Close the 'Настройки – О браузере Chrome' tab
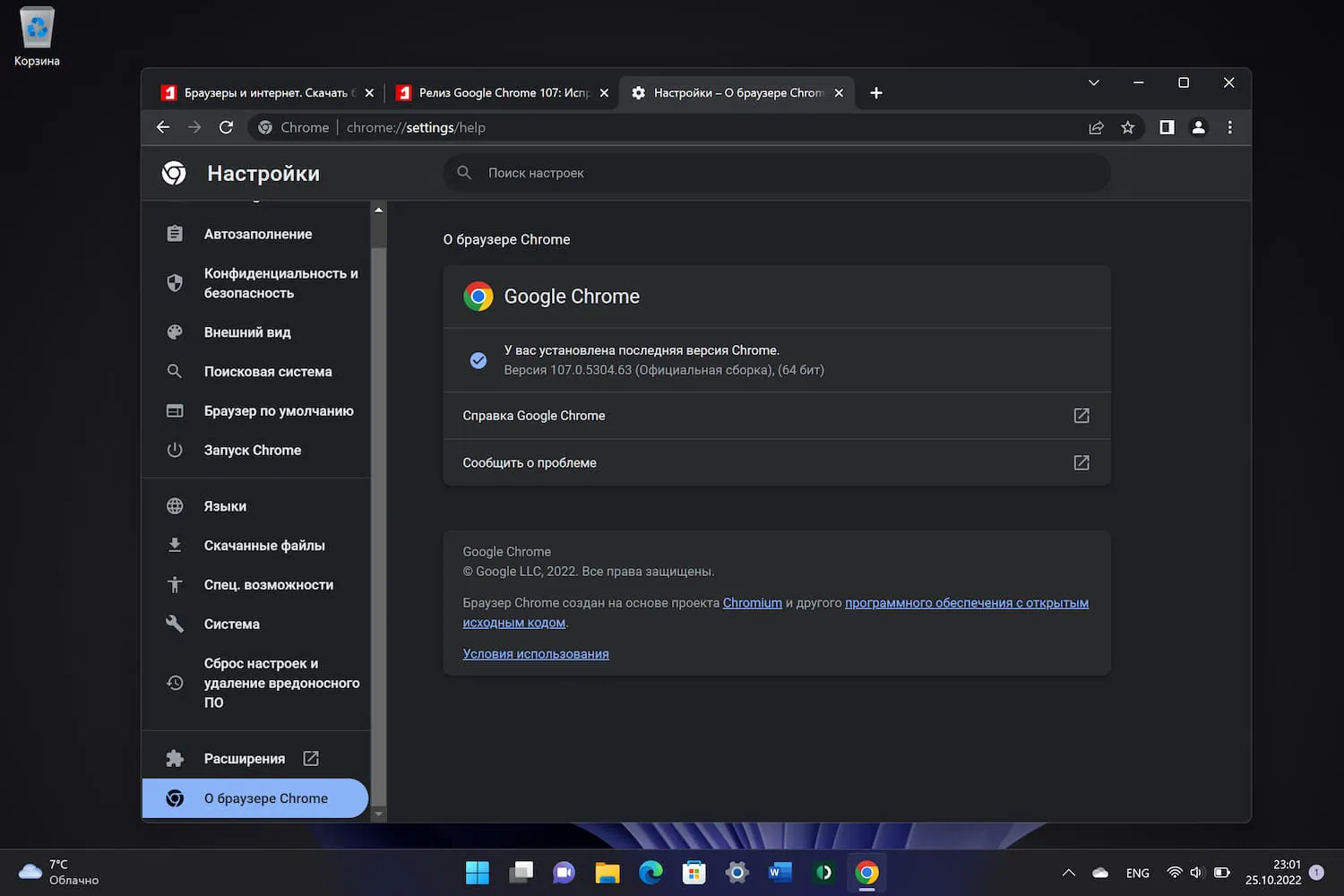 pos(839,92)
